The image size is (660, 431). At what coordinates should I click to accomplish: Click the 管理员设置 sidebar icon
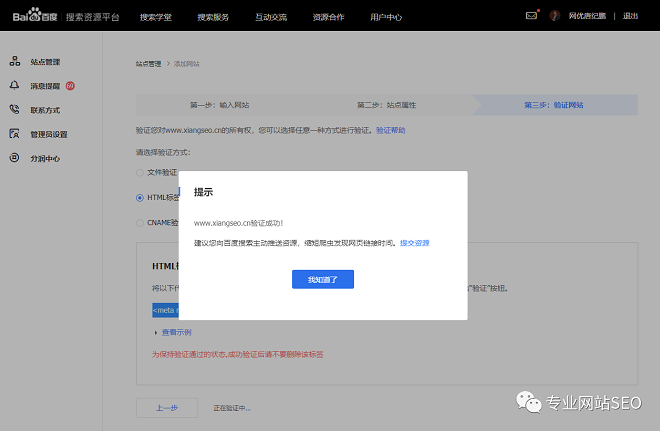pyautogui.click(x=14, y=134)
